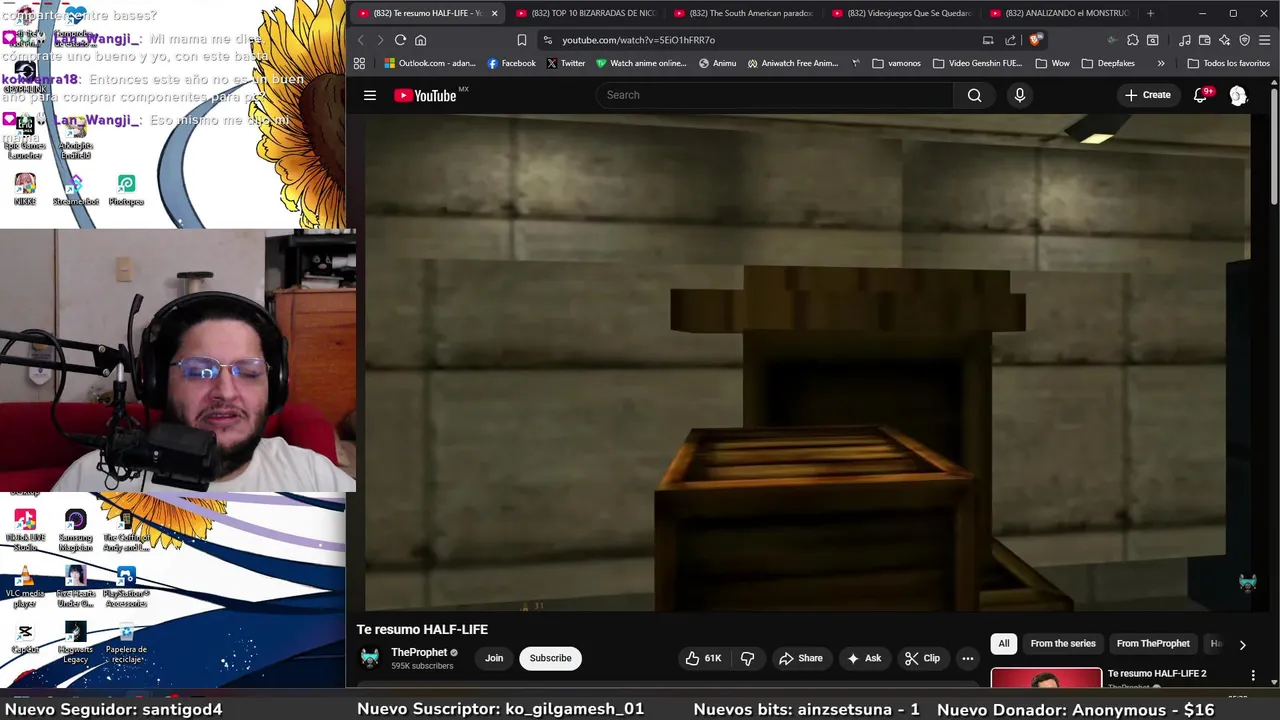Start voice search with the microphone icon

tap(1019, 95)
